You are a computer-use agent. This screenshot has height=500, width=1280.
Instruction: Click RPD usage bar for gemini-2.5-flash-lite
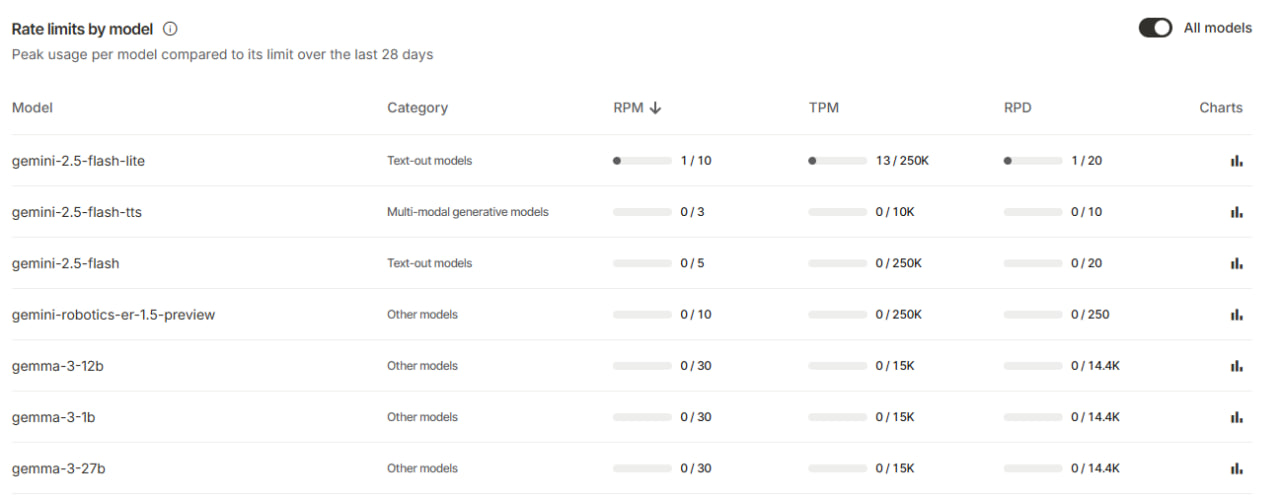point(1033,160)
